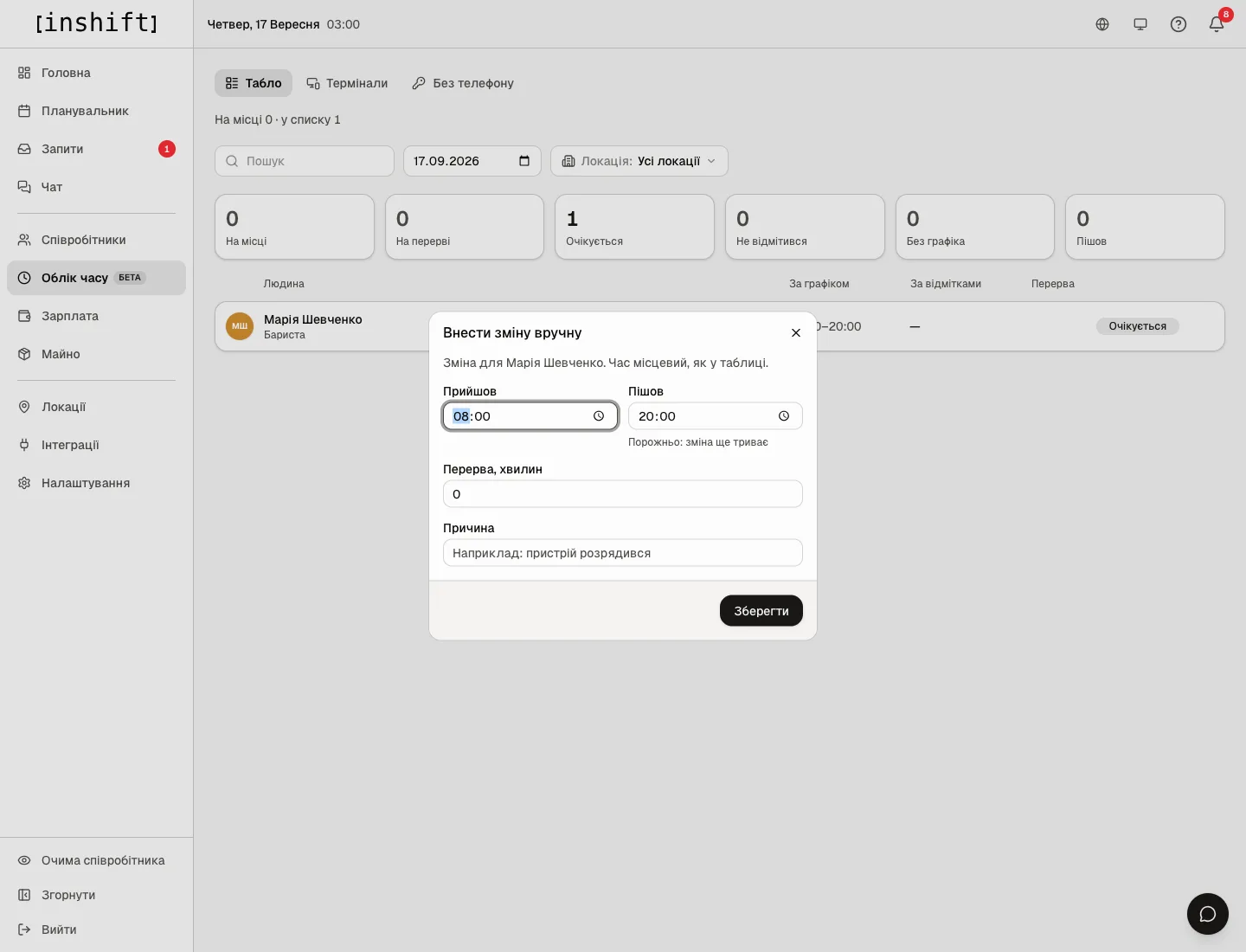Filter by На місці card
Image resolution: width=1246 pixels, height=952 pixels.
click(294, 227)
